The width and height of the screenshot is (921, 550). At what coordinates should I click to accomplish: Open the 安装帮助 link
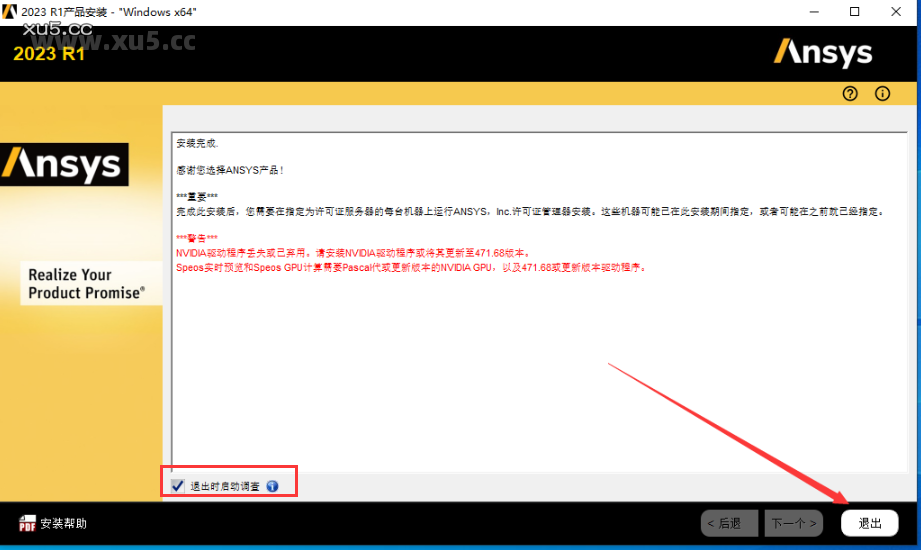[x=63, y=523]
